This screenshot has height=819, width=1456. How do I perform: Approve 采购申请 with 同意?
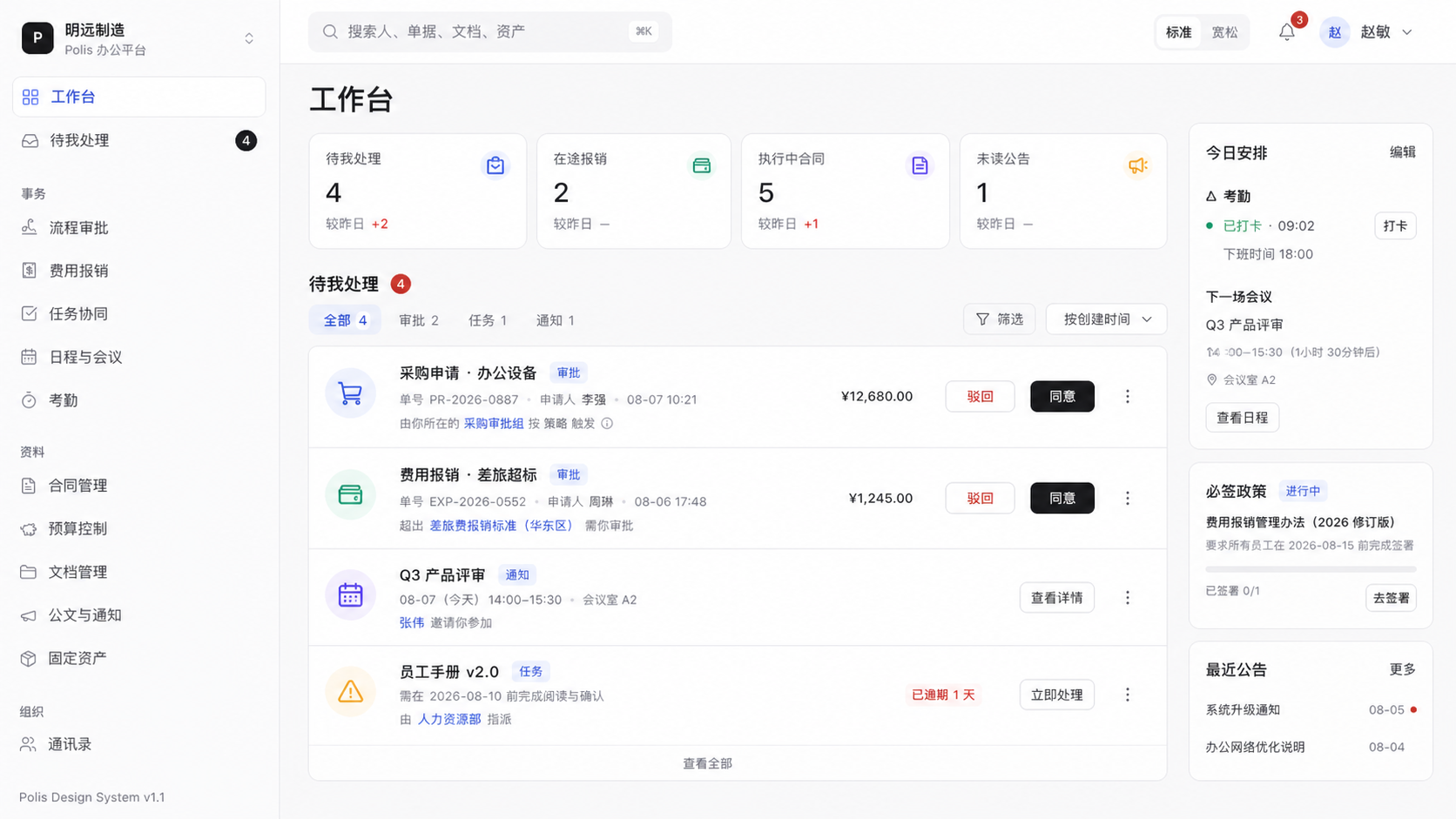pyautogui.click(x=1062, y=397)
